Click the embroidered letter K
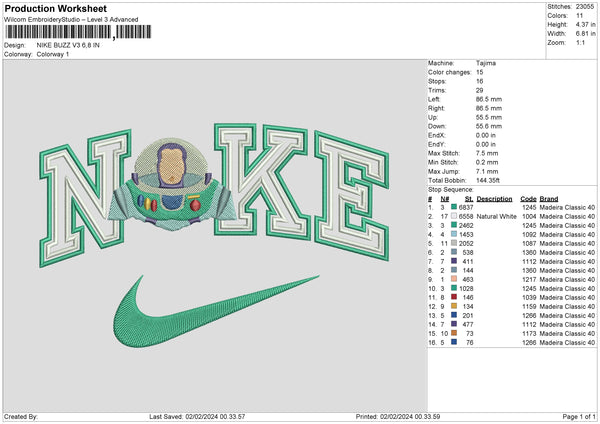This screenshot has height=424, width=600. (x=262, y=180)
